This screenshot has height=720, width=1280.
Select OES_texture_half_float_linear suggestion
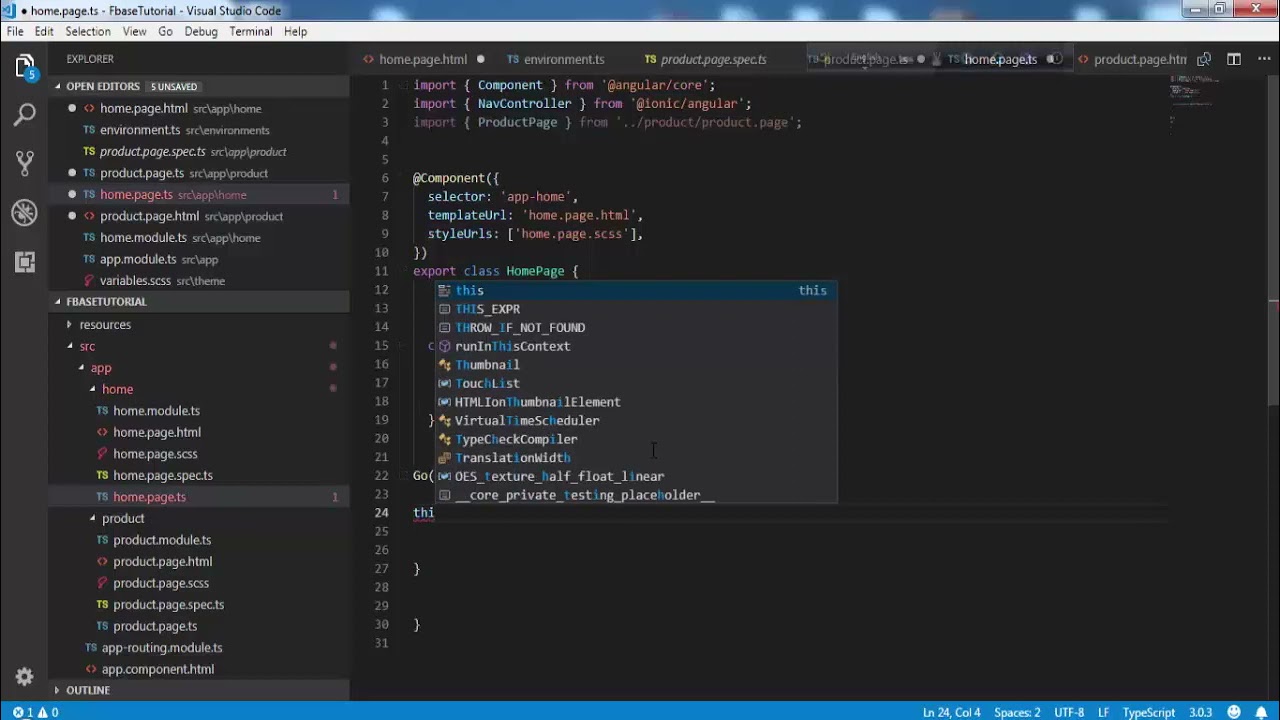[x=635, y=476]
